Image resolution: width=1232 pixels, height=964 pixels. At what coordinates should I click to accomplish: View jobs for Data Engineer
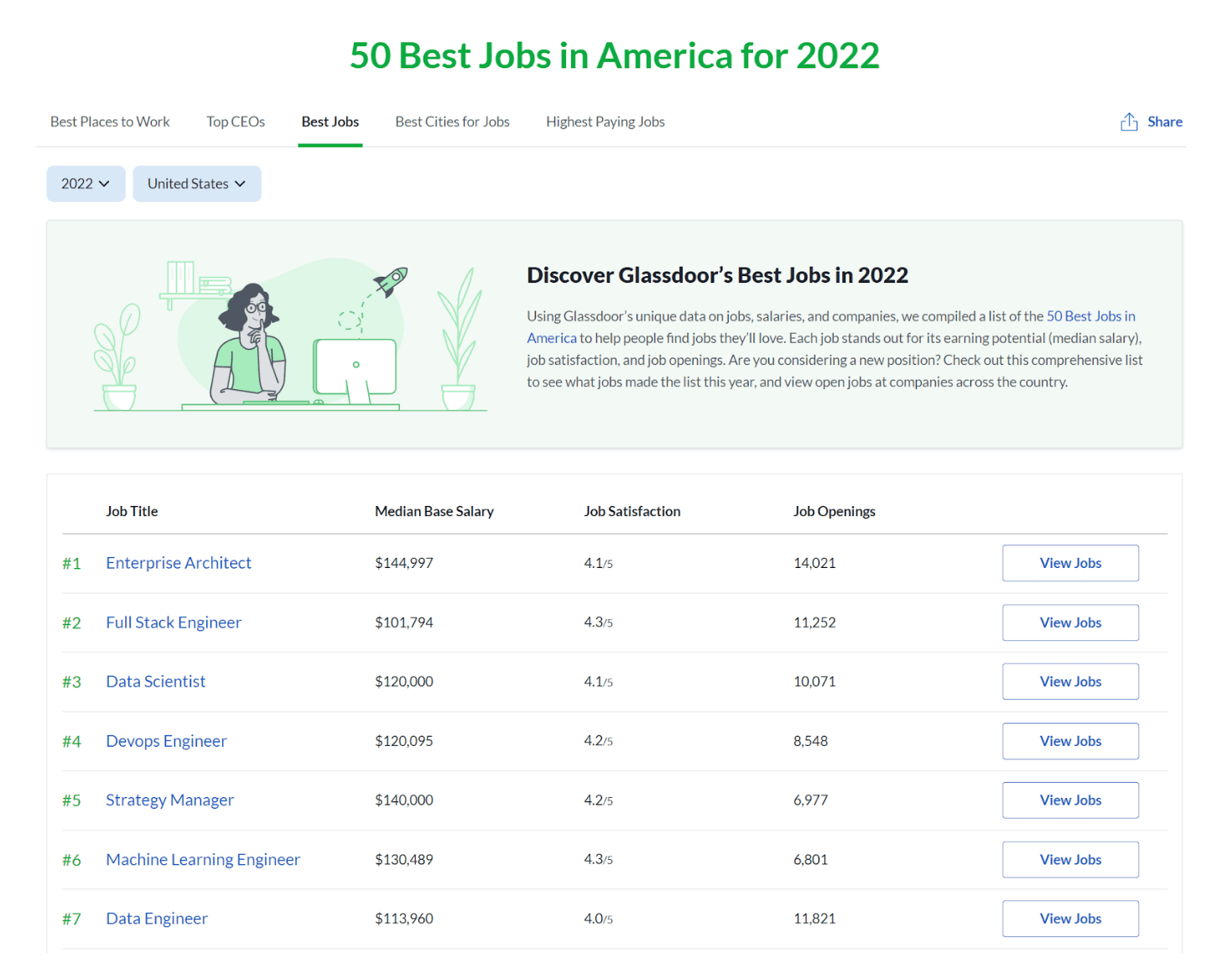(1070, 918)
